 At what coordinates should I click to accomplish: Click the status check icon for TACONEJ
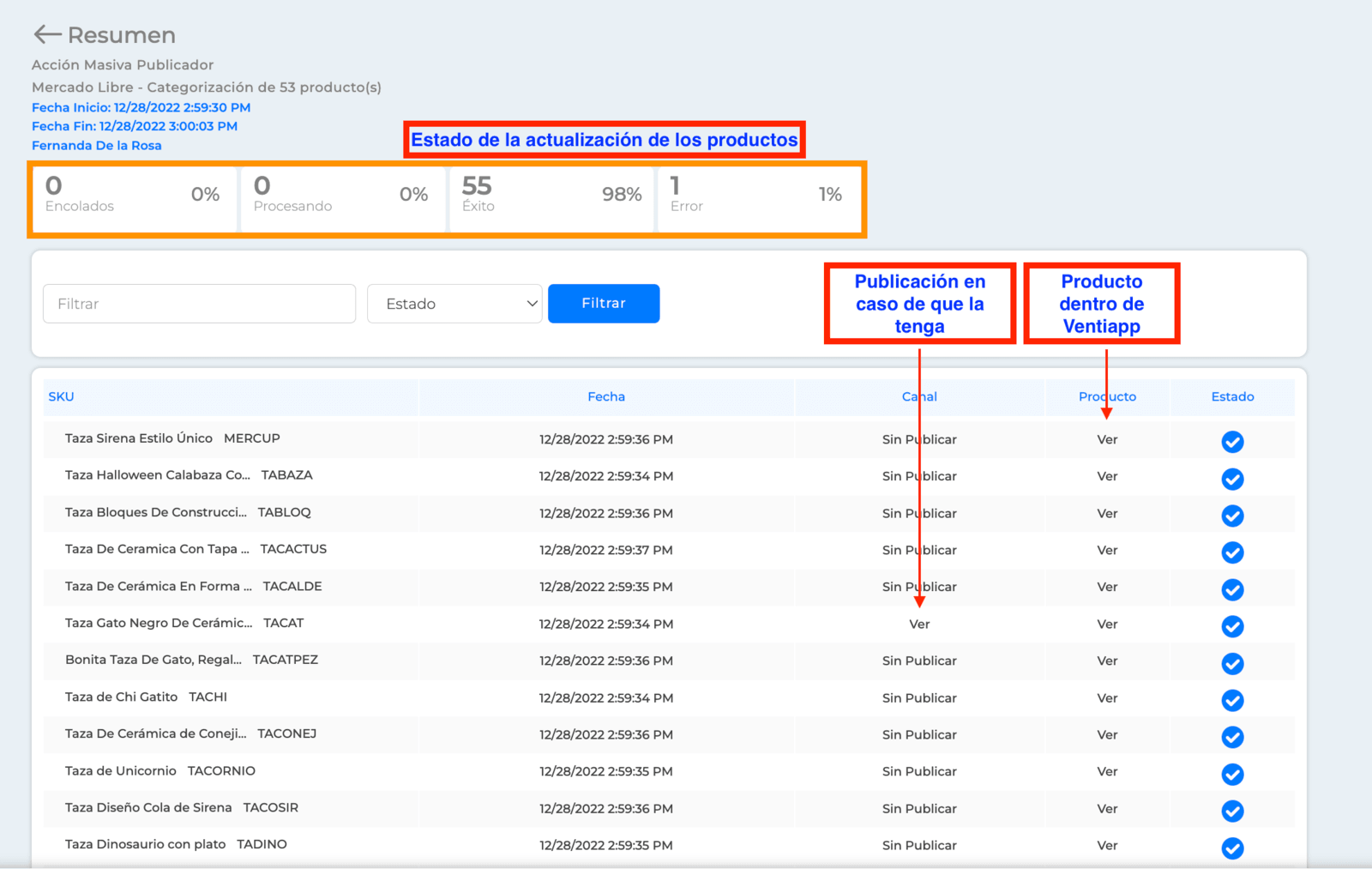(1232, 736)
